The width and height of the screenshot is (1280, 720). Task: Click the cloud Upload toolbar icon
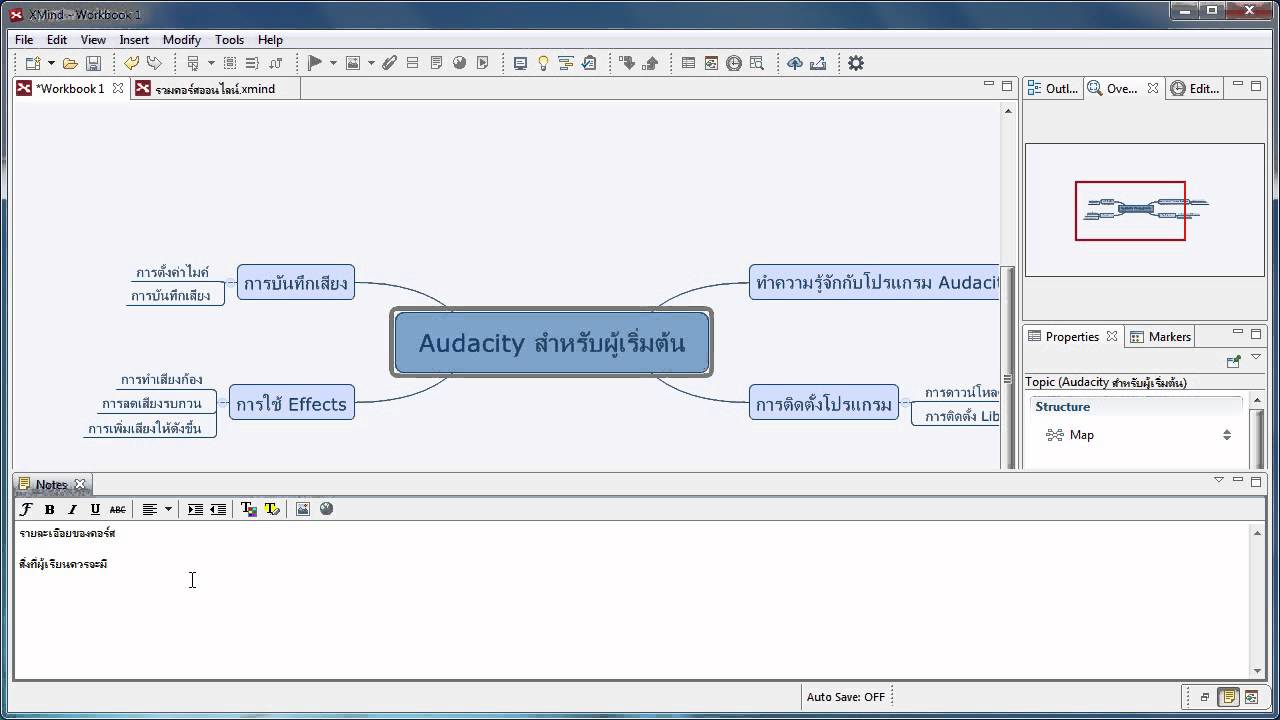click(x=795, y=63)
